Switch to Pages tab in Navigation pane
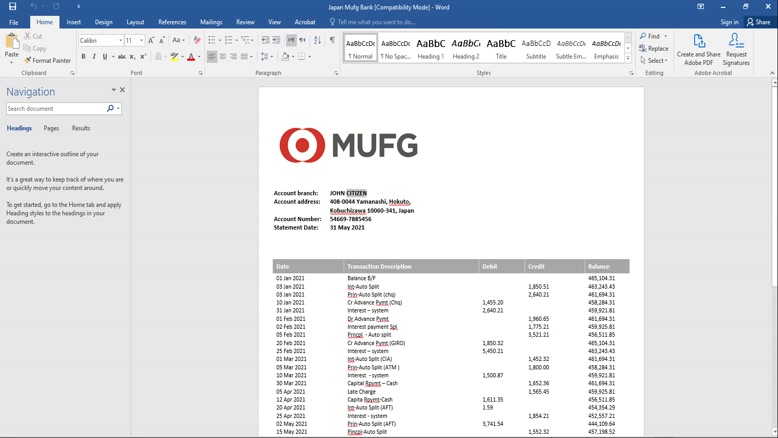 click(x=51, y=128)
